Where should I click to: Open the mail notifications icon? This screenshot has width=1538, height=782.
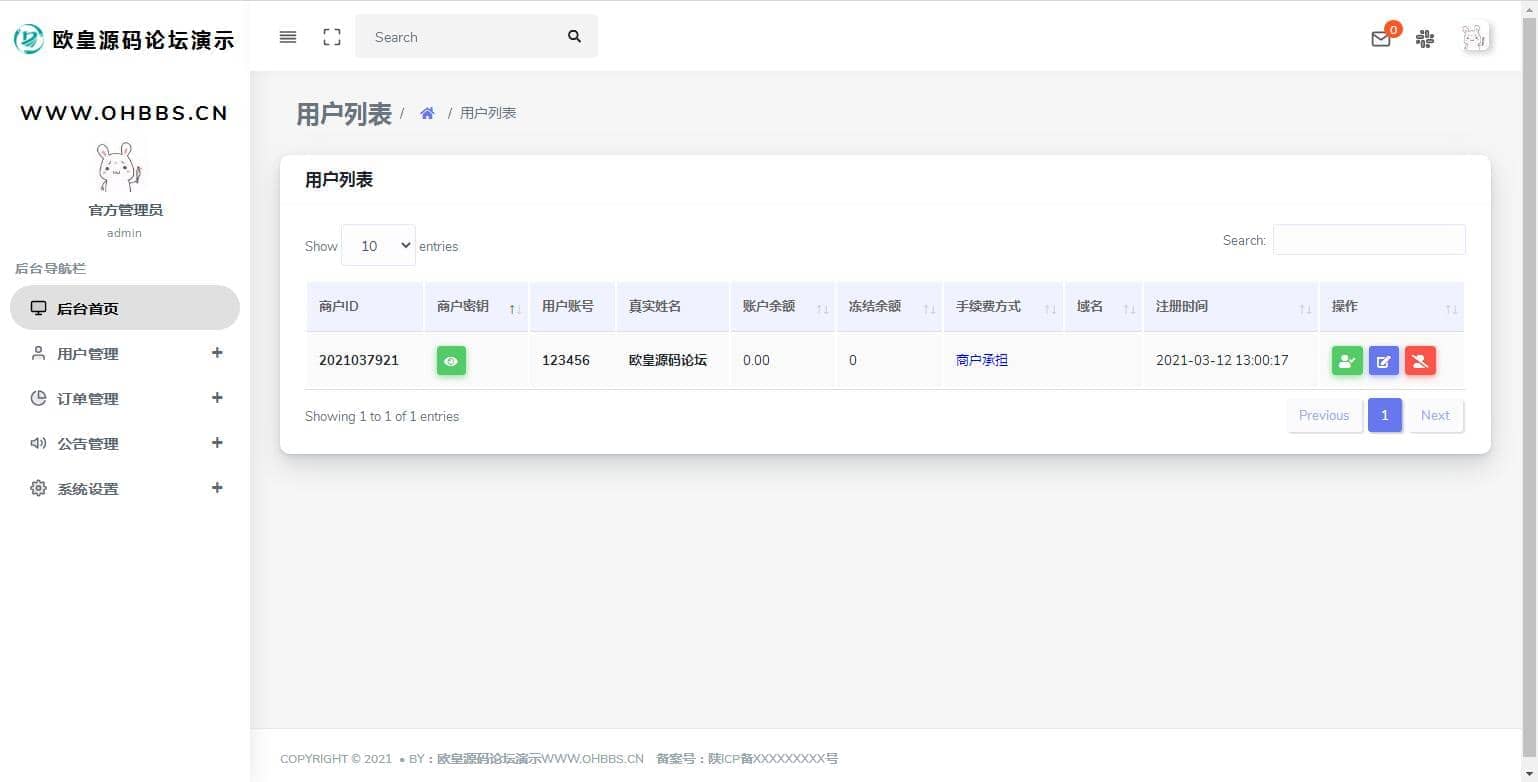point(1381,39)
